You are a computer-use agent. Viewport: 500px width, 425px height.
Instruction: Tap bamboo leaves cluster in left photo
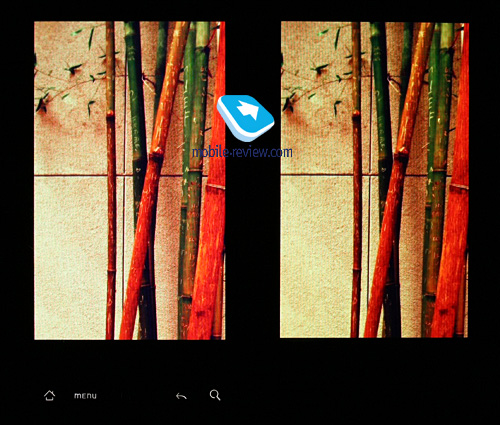click(67, 77)
